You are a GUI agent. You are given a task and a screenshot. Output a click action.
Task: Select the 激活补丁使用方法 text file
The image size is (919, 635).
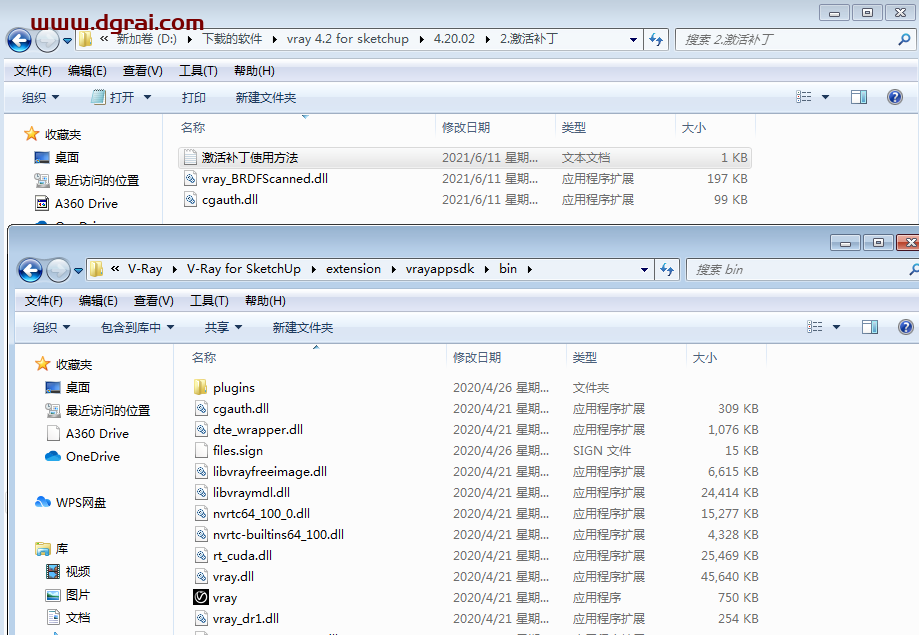249,157
